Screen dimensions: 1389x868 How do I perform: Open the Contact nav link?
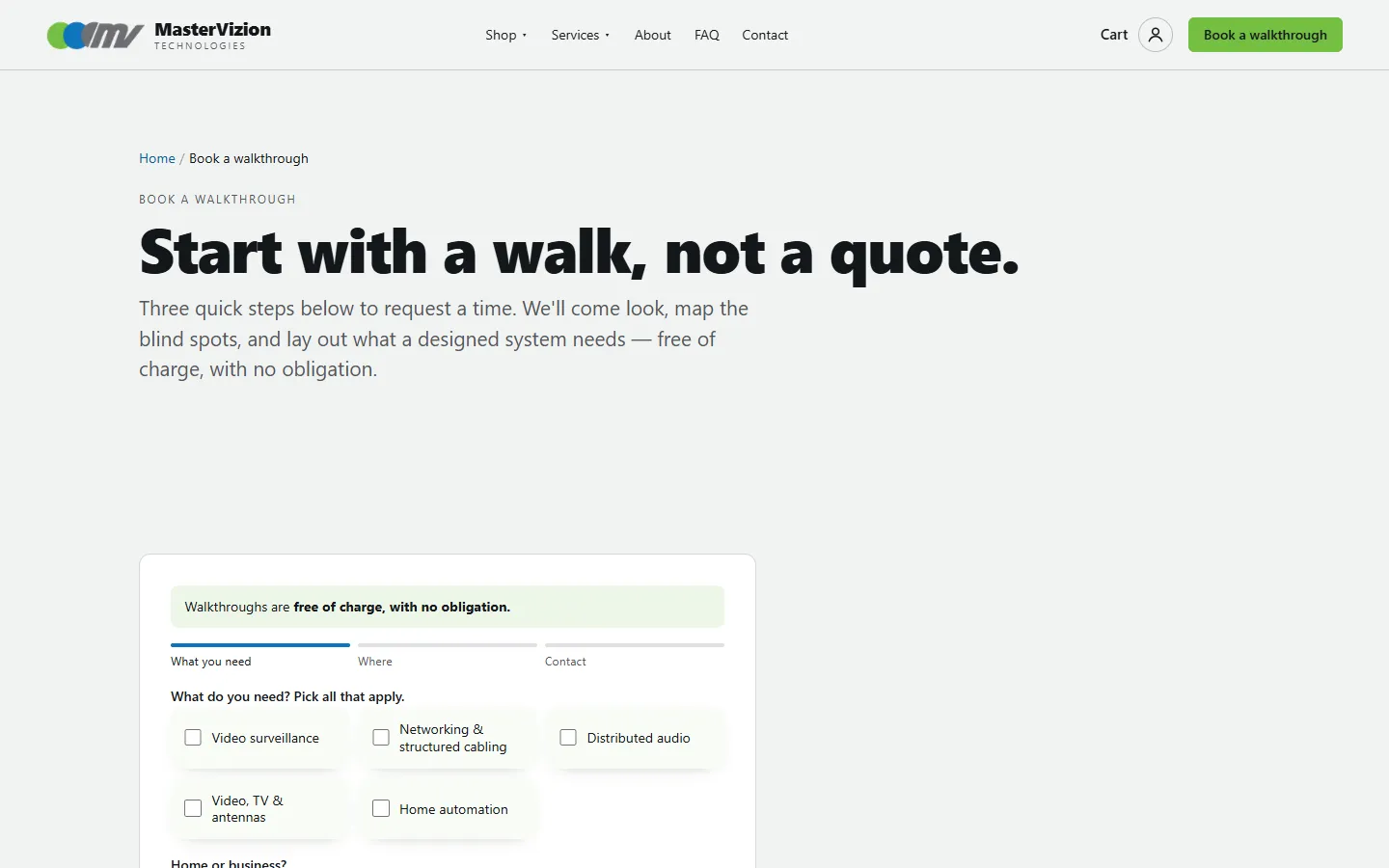point(765,35)
